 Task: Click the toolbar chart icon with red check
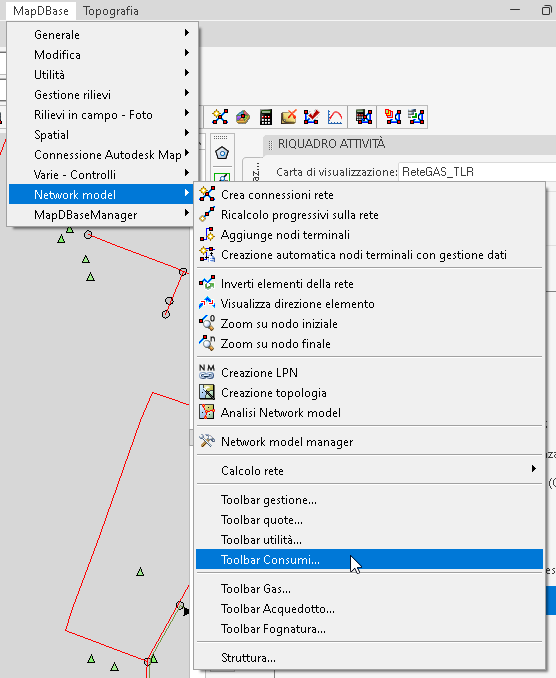click(311, 117)
